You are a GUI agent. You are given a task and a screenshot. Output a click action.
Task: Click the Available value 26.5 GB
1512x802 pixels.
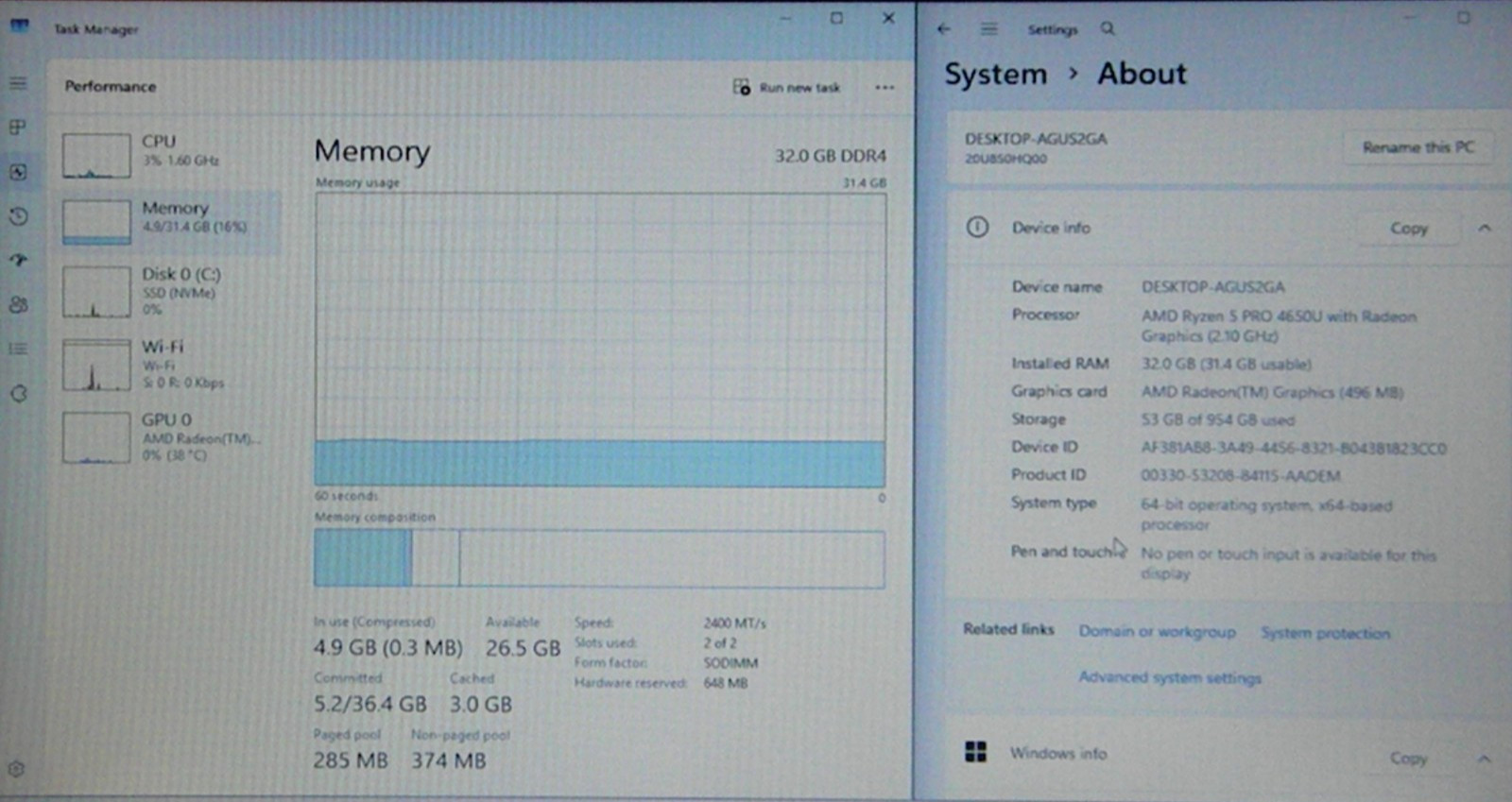click(523, 648)
